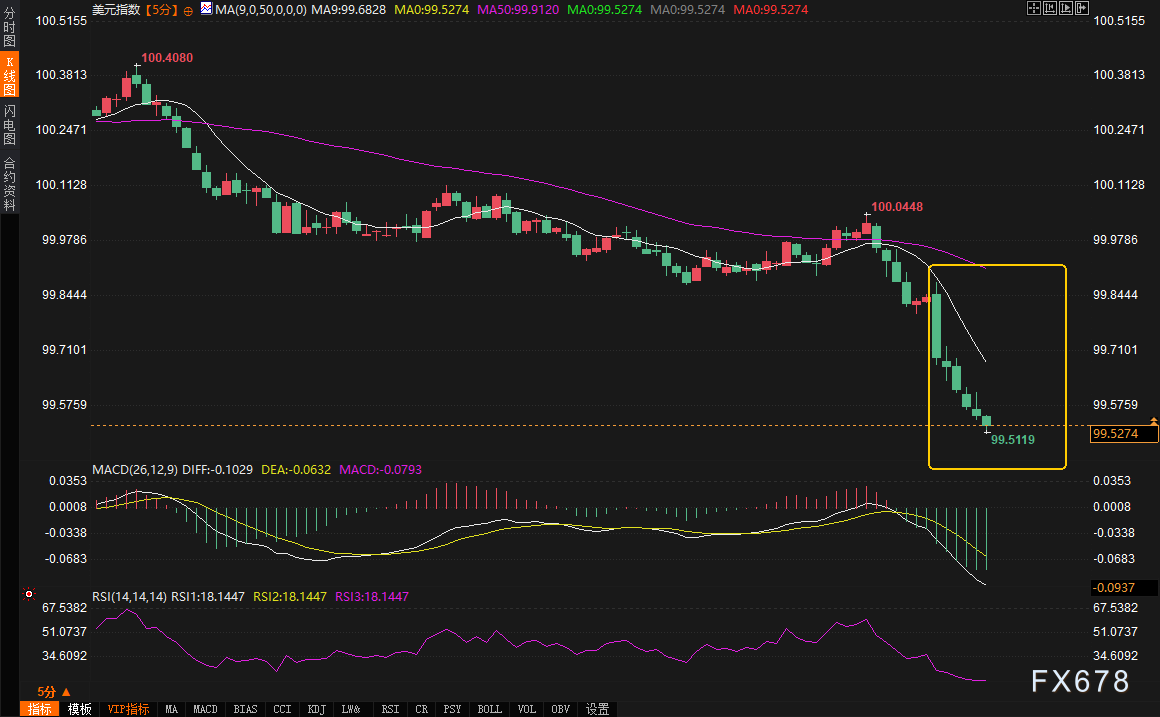Open the VIP指标 option
This screenshot has height=717, width=1160.
click(128, 709)
